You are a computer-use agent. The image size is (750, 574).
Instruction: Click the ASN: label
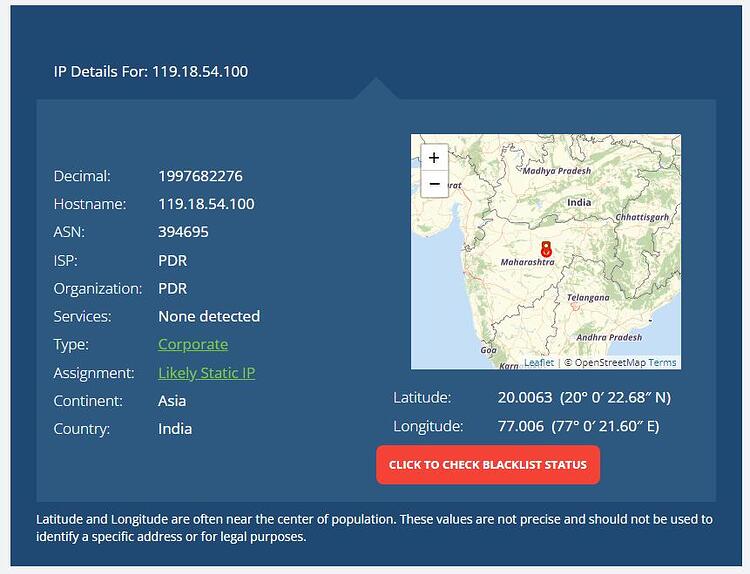(x=69, y=232)
